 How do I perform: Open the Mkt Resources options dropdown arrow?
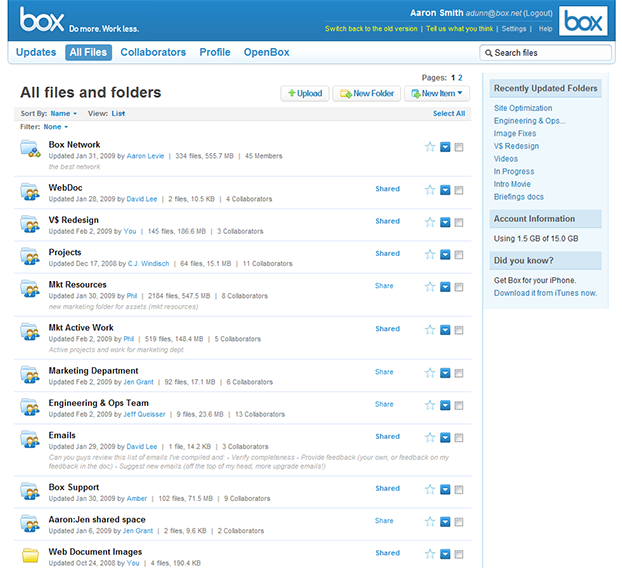click(x=445, y=287)
